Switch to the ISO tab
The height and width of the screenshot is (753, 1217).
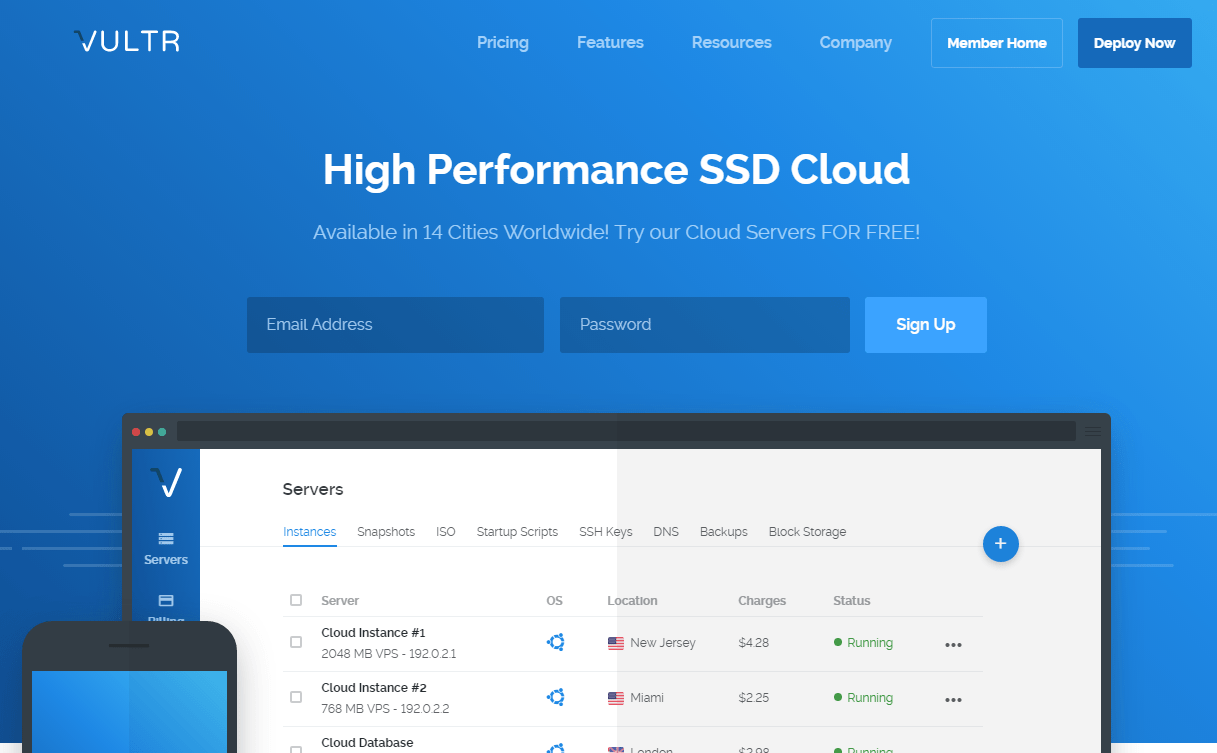pos(446,532)
